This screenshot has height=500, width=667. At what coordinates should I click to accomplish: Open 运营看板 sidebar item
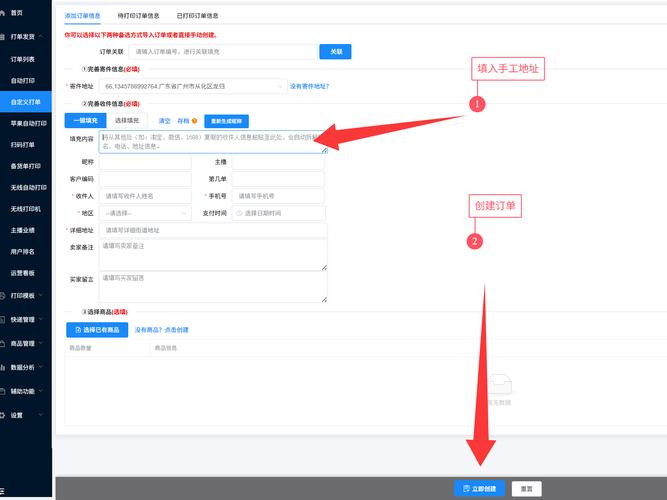(x=23, y=273)
